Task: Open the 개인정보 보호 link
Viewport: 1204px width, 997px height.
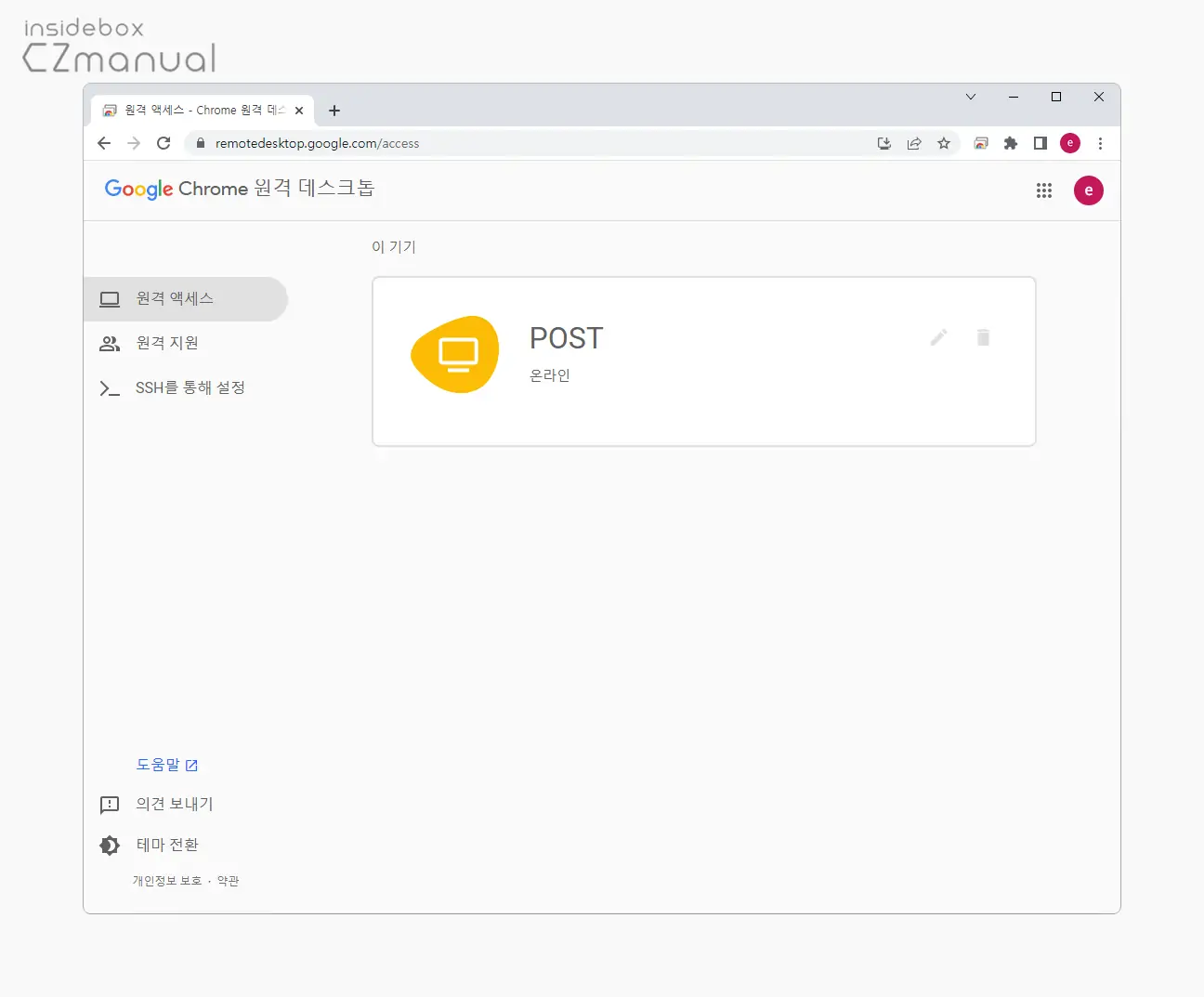Action: coord(167,881)
